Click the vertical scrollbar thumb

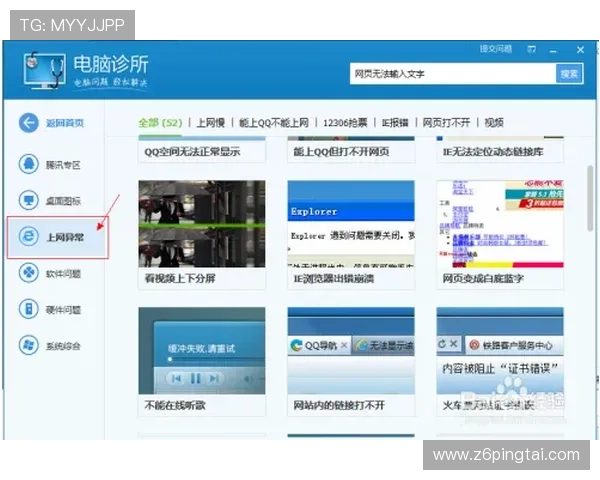[590, 198]
